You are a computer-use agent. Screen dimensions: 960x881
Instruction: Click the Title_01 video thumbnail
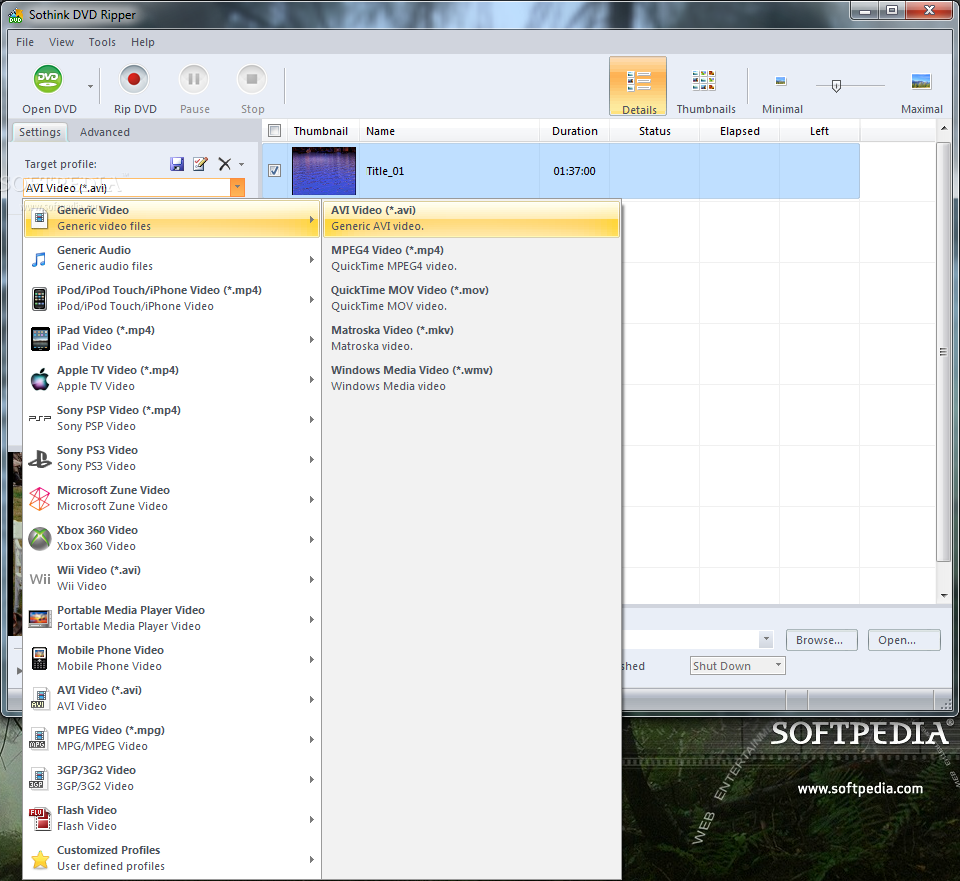click(x=324, y=171)
